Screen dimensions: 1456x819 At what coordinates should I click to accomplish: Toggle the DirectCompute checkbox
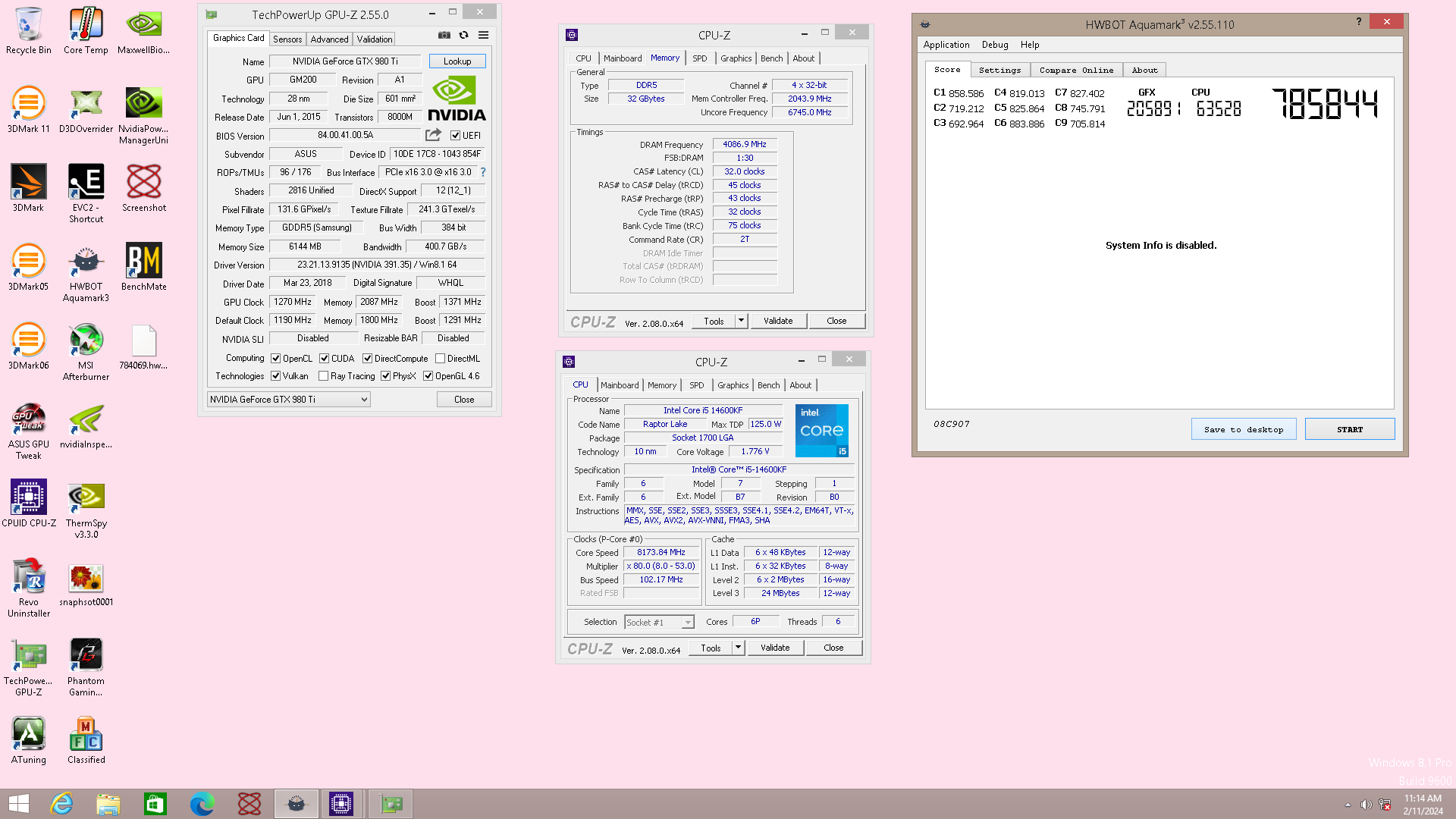368,359
